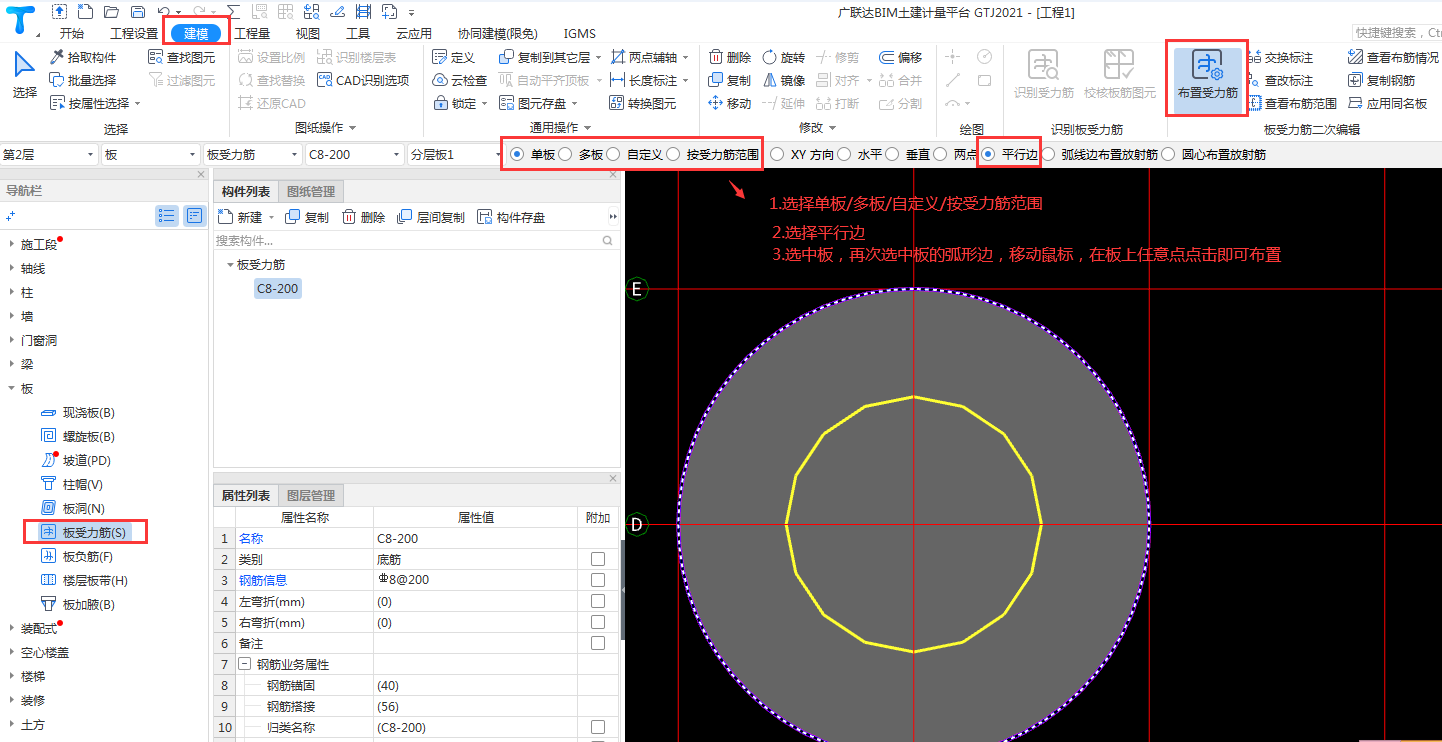Open the 板受力筋 type dropdown
Viewport: 1442px width, 742px height.
point(251,155)
